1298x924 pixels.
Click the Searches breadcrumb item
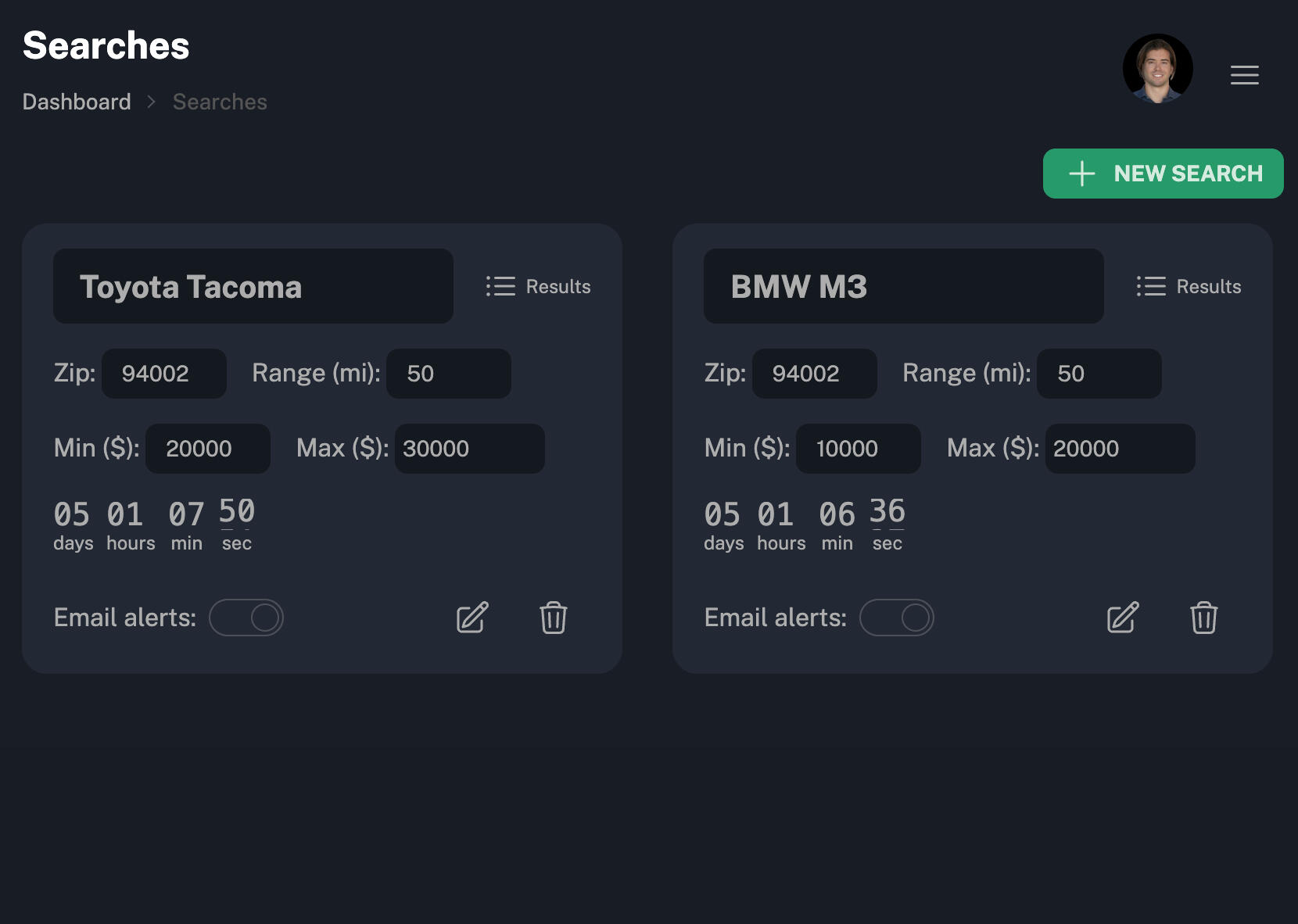[220, 102]
